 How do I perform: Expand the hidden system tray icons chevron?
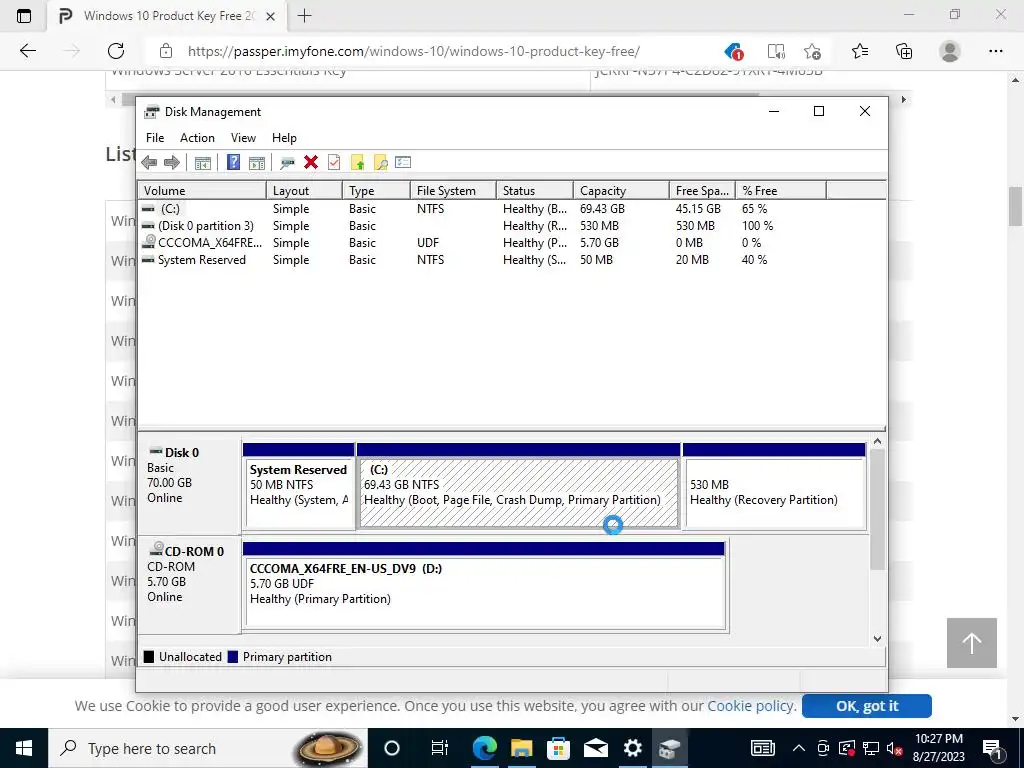(x=799, y=748)
